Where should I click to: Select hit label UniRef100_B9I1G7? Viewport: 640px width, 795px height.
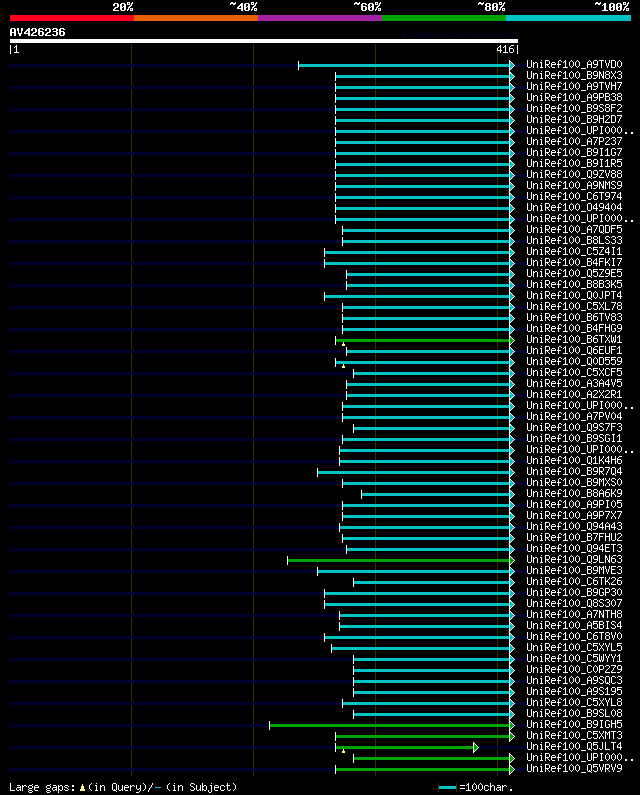(574, 153)
